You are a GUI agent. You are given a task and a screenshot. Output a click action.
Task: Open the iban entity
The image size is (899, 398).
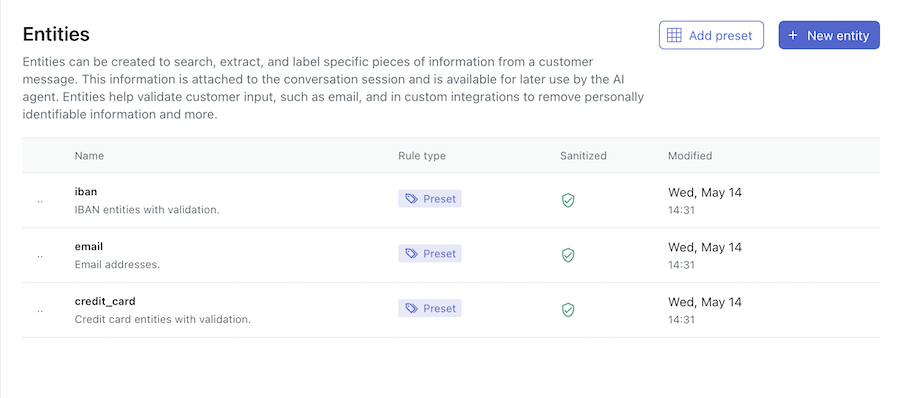pos(85,192)
